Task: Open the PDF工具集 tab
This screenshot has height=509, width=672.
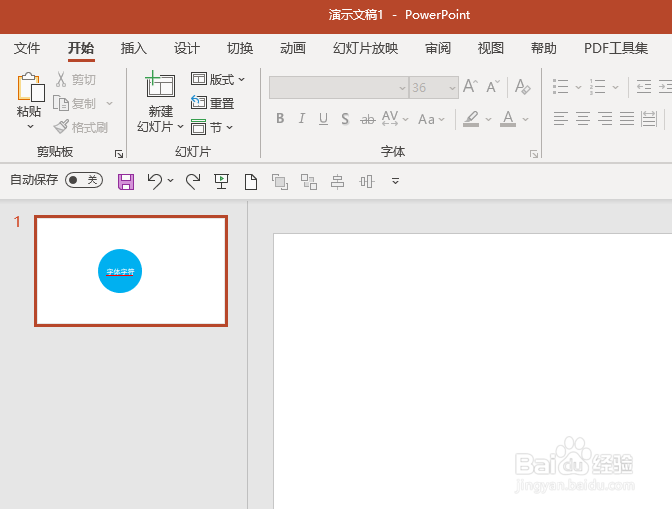Action: pos(616,48)
